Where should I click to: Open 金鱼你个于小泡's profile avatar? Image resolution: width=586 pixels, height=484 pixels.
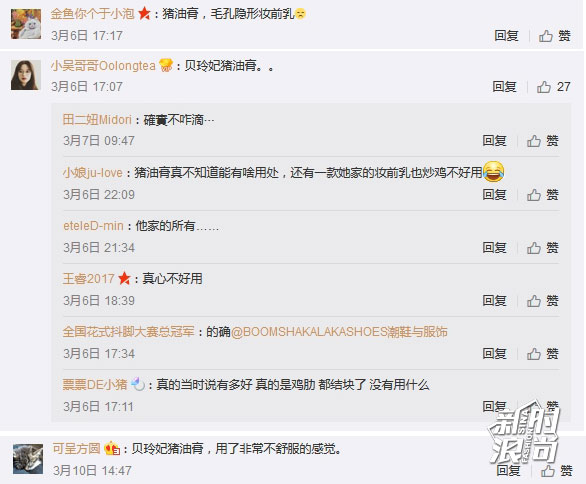click(x=26, y=24)
